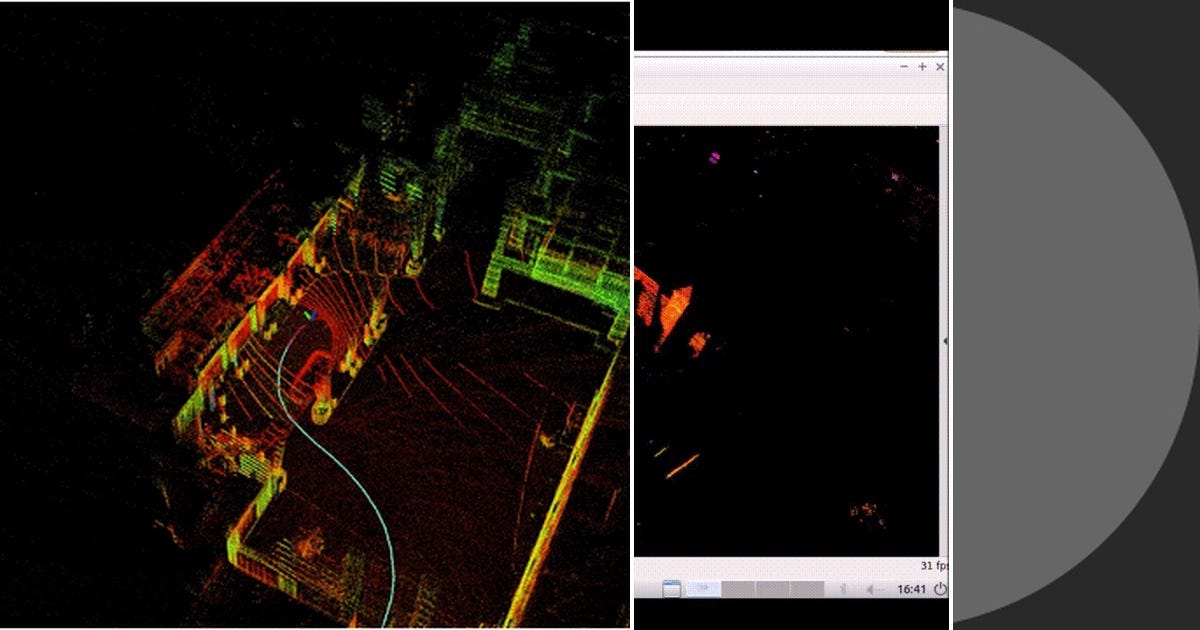
Task: Maximize the viewer window with the plus button
Action: point(922,66)
